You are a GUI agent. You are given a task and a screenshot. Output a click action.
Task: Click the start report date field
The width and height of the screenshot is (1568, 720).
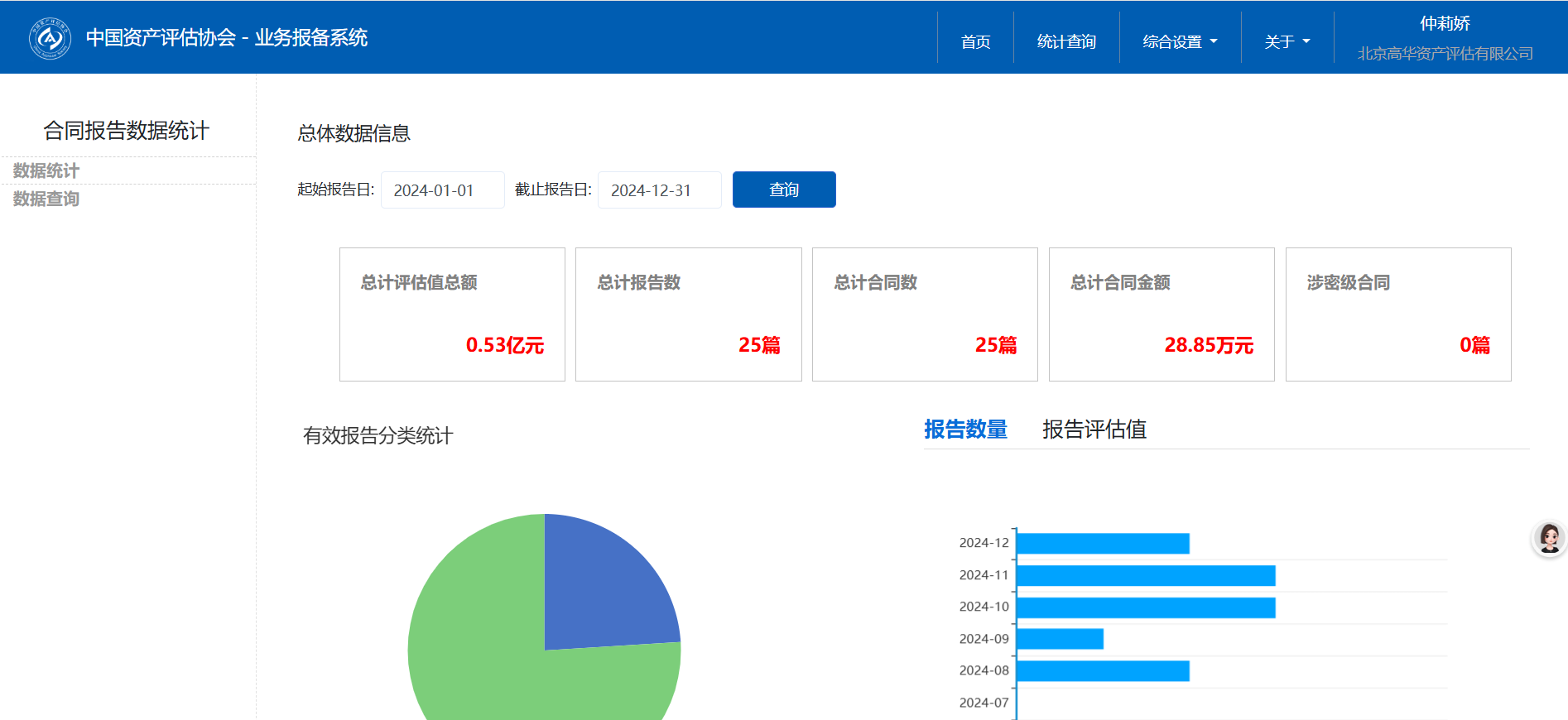pyautogui.click(x=442, y=190)
